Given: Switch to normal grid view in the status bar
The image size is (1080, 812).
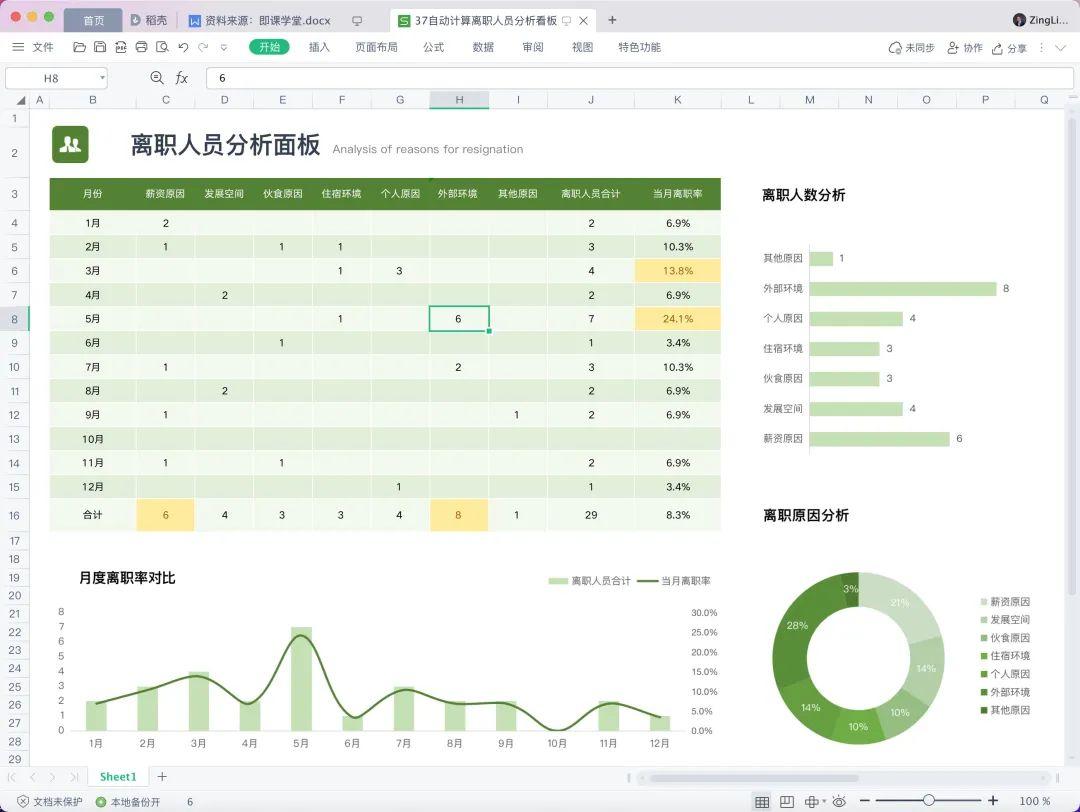Looking at the screenshot, I should 762,801.
